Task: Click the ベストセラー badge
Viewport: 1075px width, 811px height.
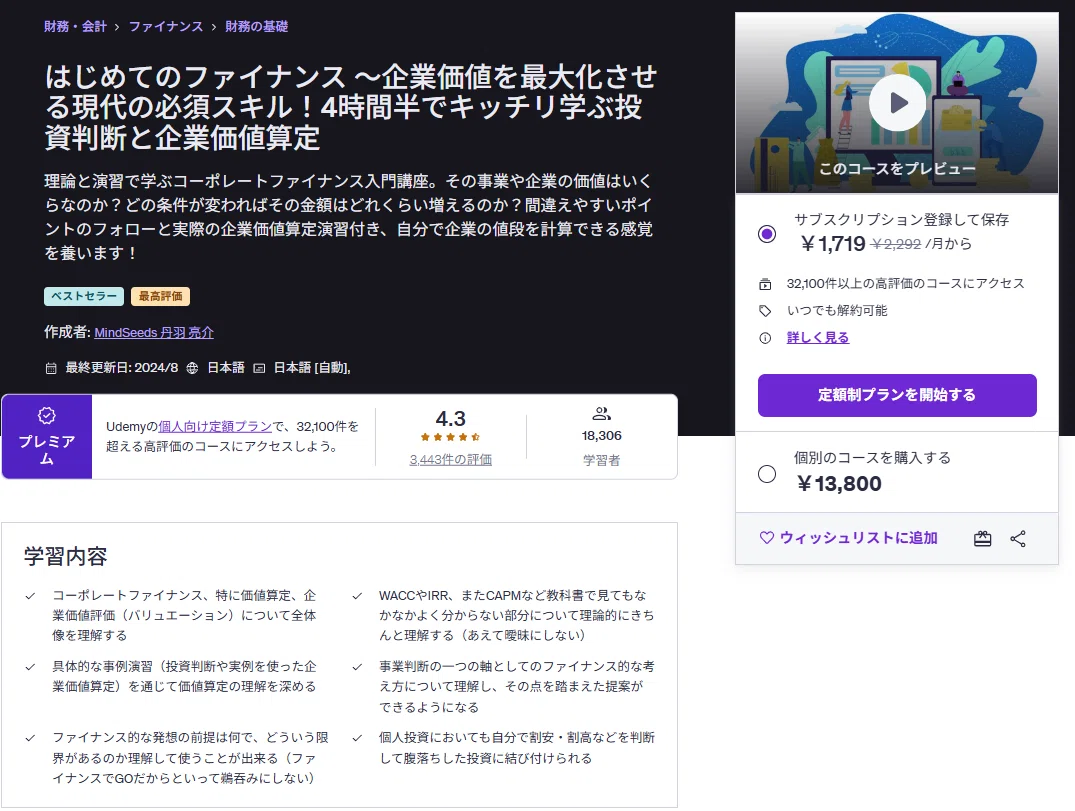Action: pyautogui.click(x=84, y=296)
